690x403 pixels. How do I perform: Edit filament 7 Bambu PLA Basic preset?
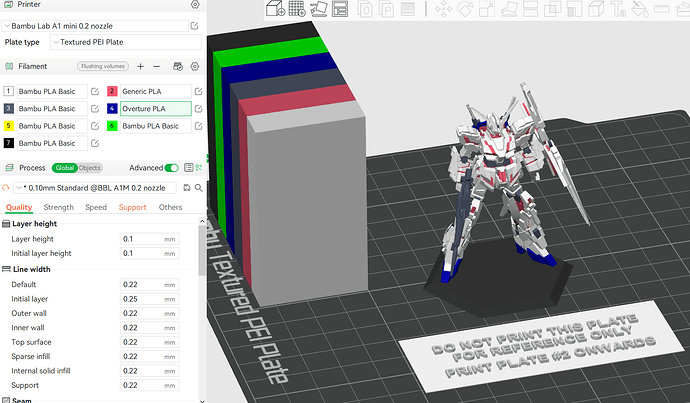[x=95, y=143]
